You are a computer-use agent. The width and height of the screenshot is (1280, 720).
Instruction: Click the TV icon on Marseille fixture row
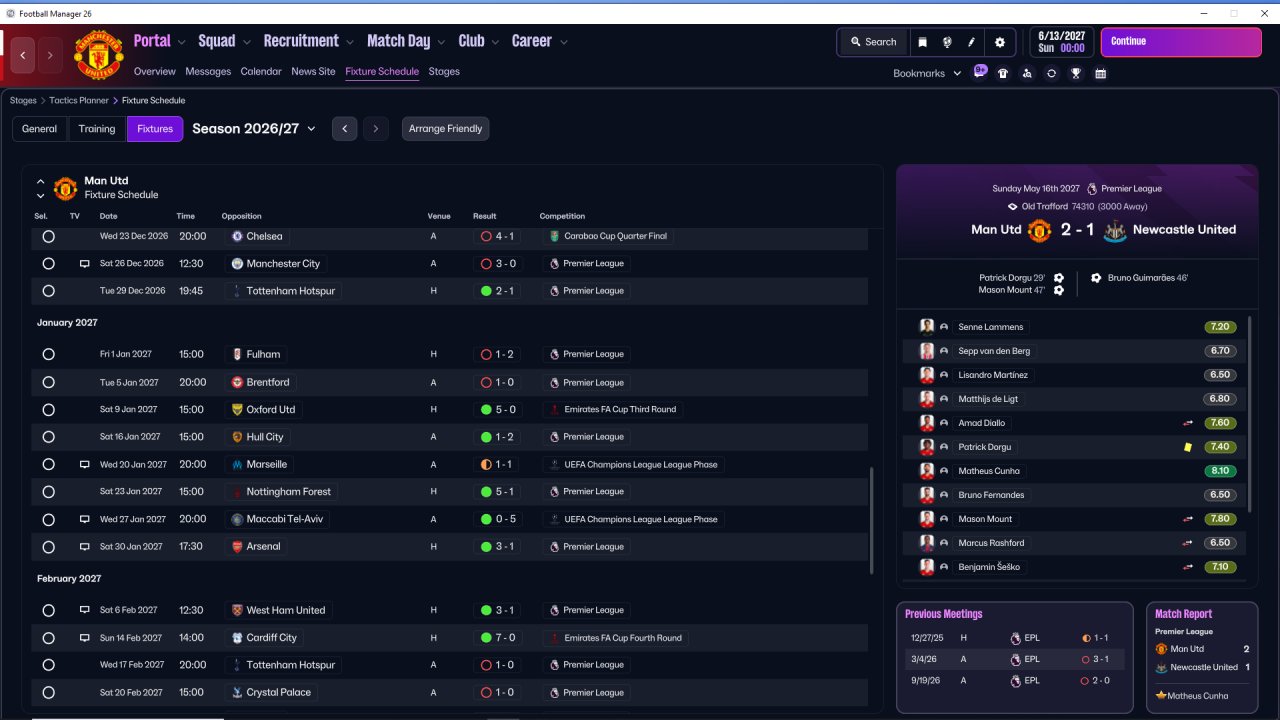[85, 465]
